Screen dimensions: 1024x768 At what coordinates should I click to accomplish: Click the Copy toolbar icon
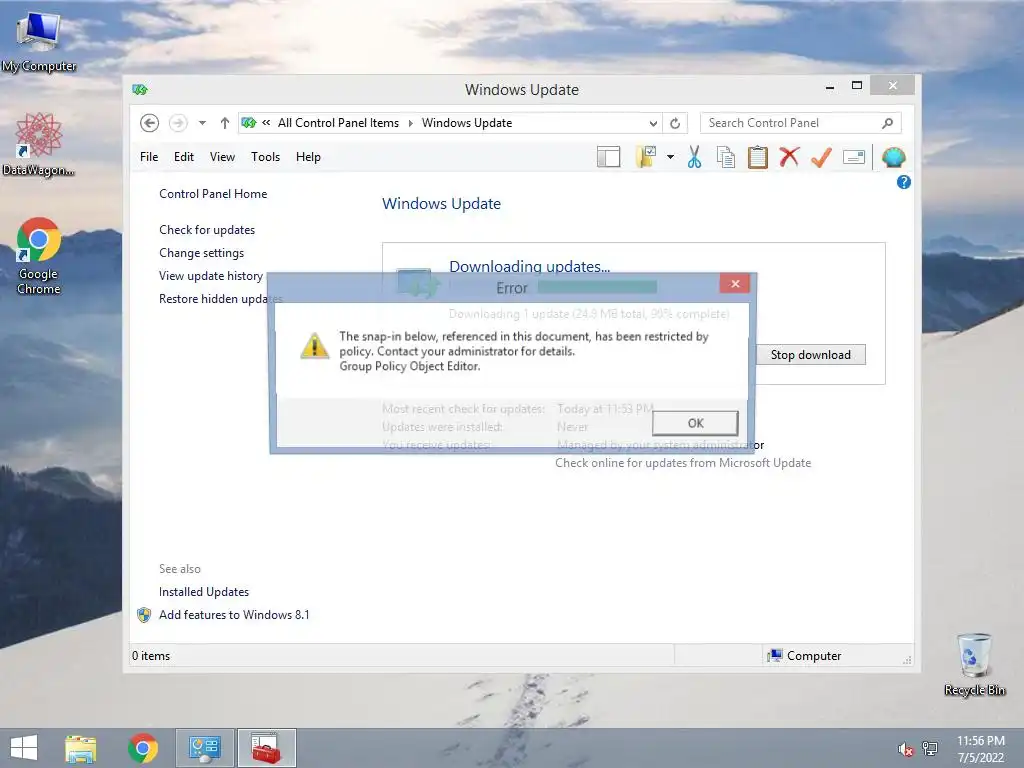[x=726, y=157]
